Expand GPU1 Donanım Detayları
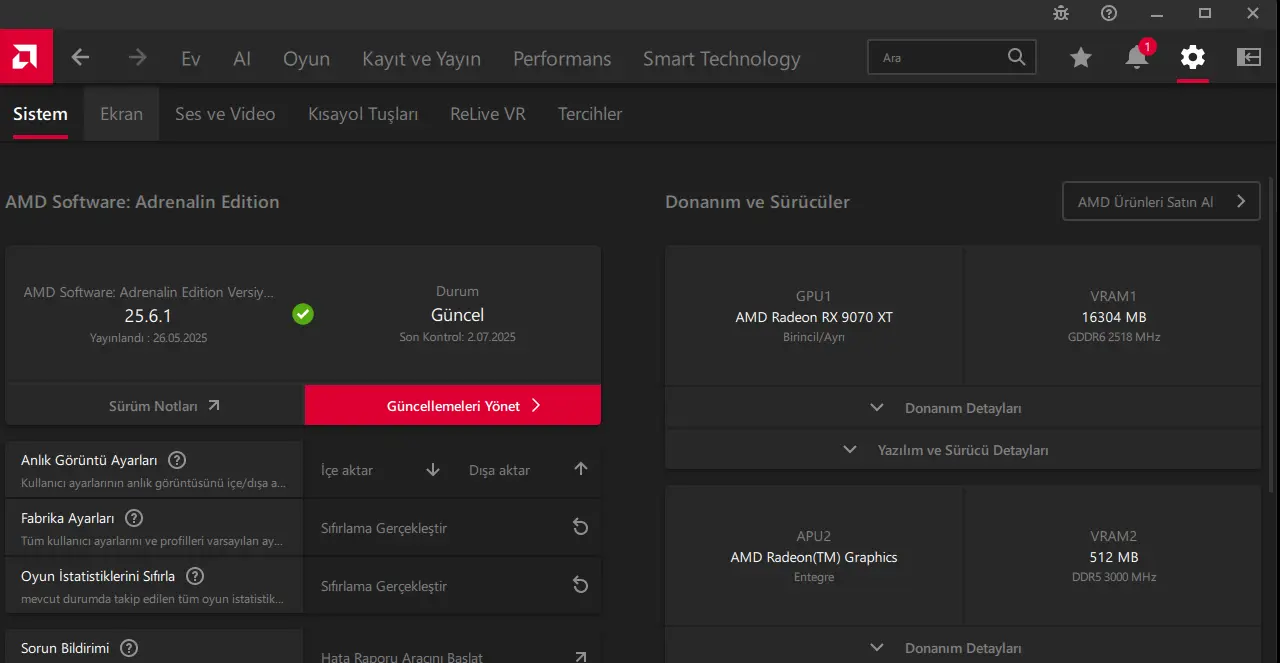The image size is (1280, 663). 963,408
